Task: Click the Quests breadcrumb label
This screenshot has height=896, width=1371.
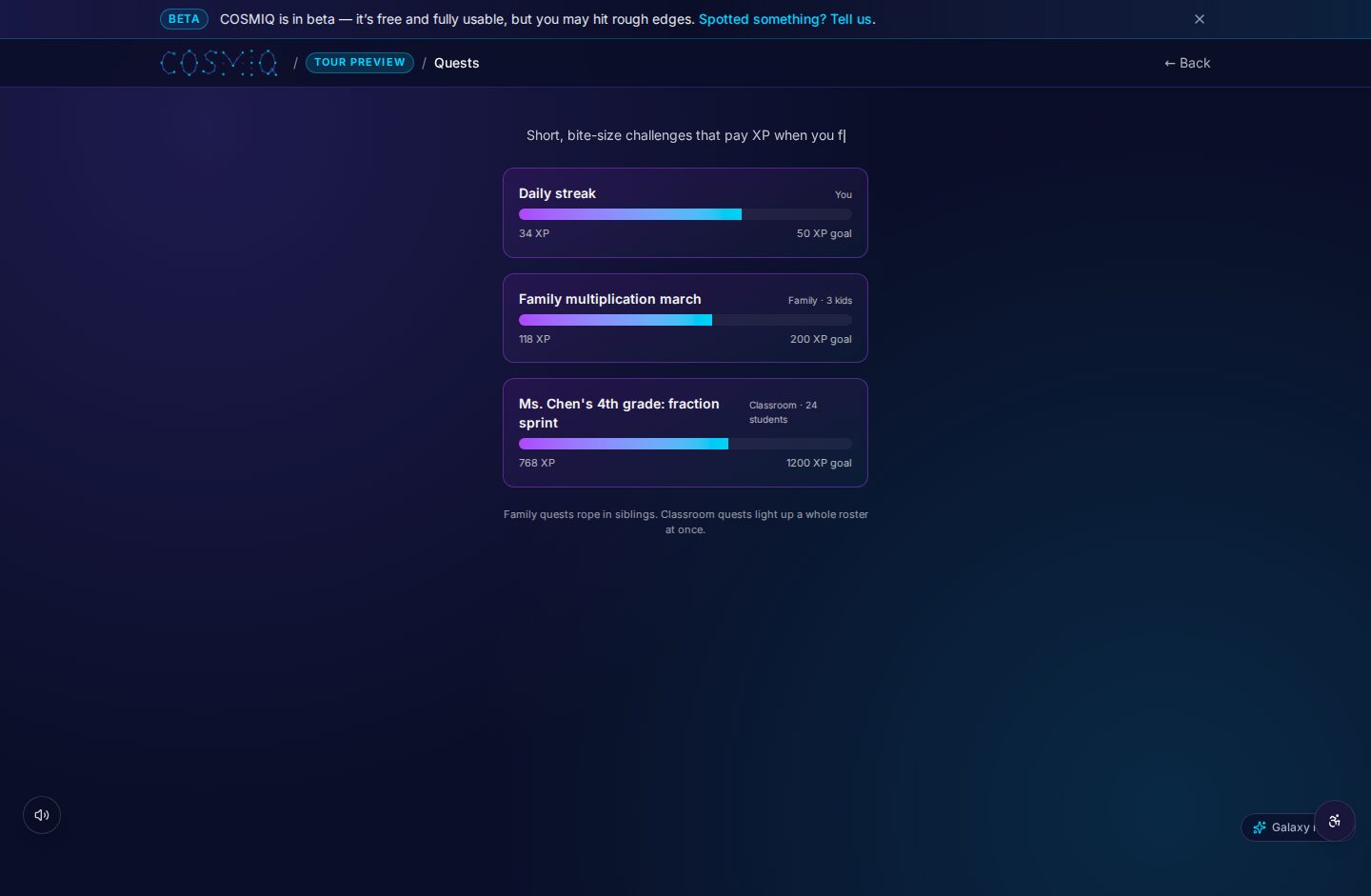Action: pos(457,63)
